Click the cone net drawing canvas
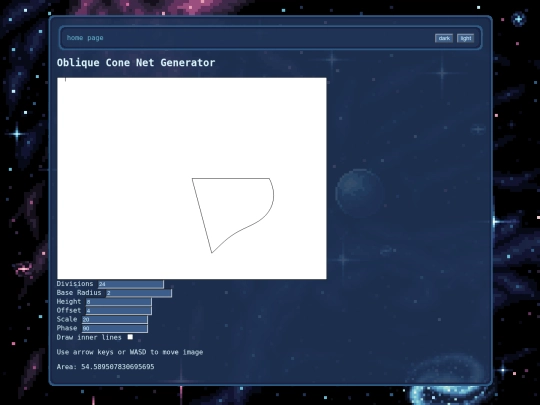Viewport: 540px width, 405px height. [192, 178]
